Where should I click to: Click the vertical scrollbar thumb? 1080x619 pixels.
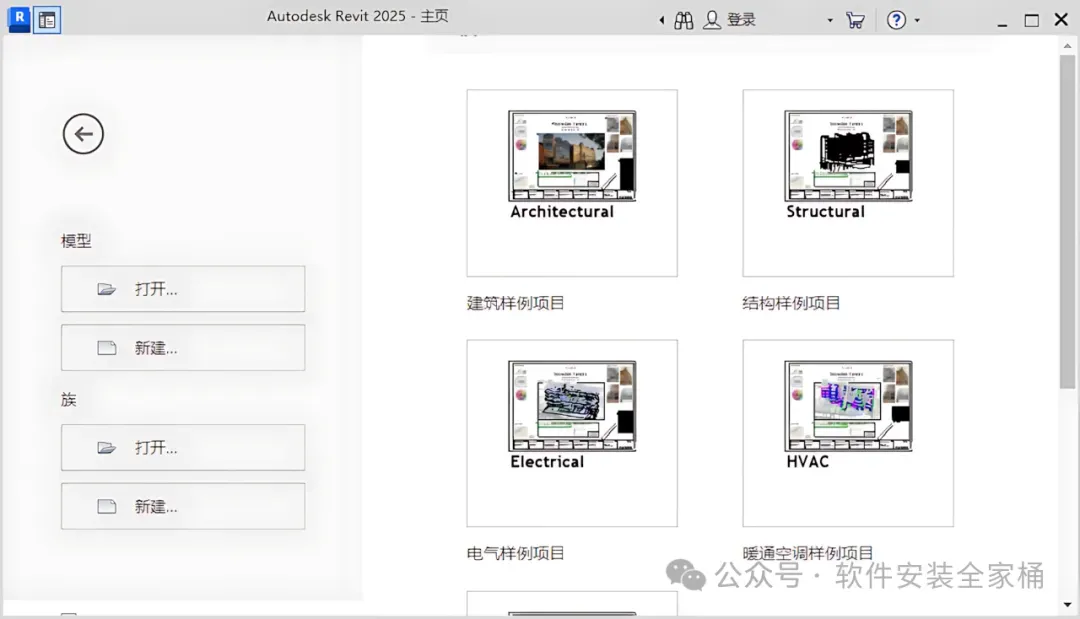(x=1067, y=222)
